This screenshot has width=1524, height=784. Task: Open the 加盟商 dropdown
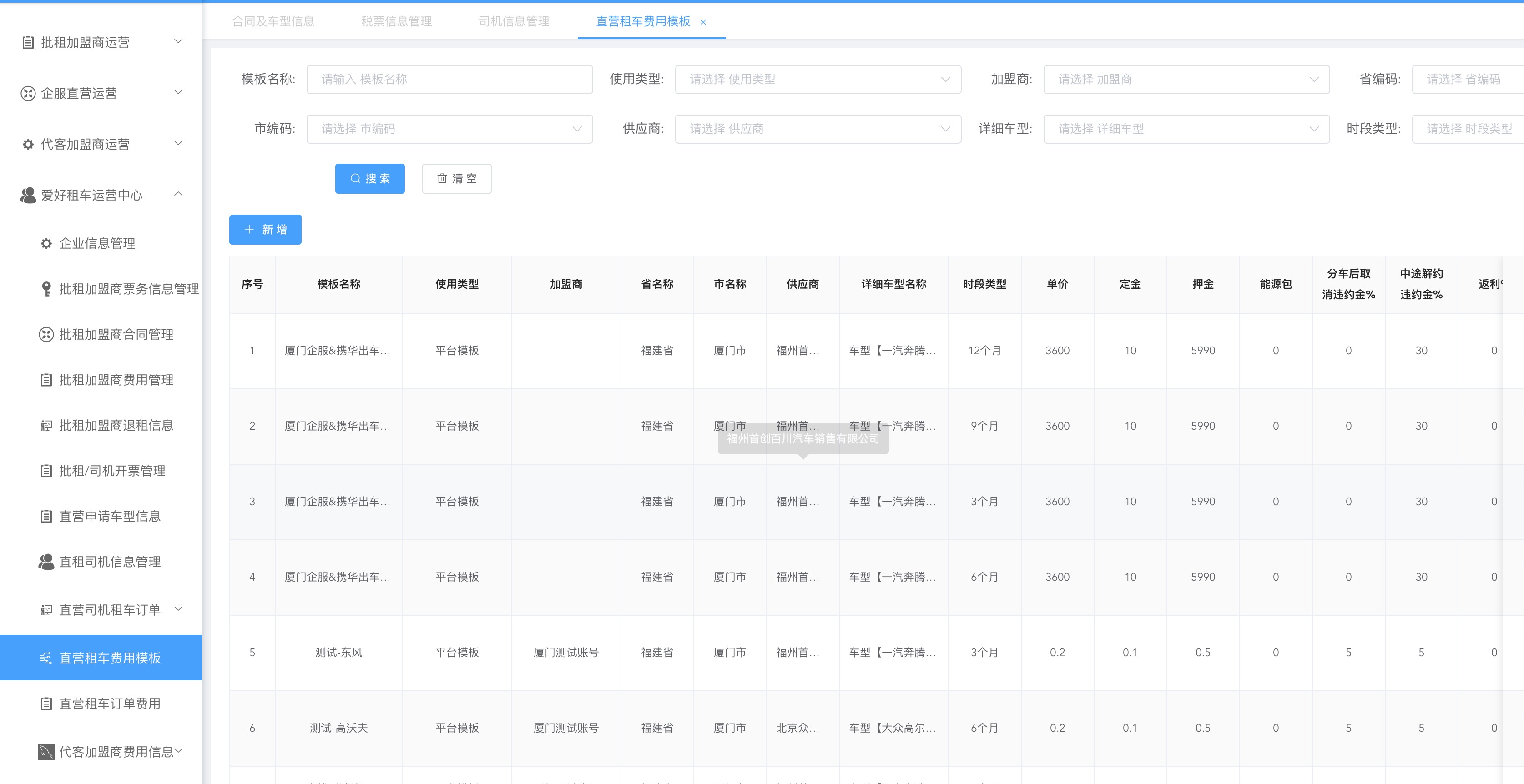1186,79
